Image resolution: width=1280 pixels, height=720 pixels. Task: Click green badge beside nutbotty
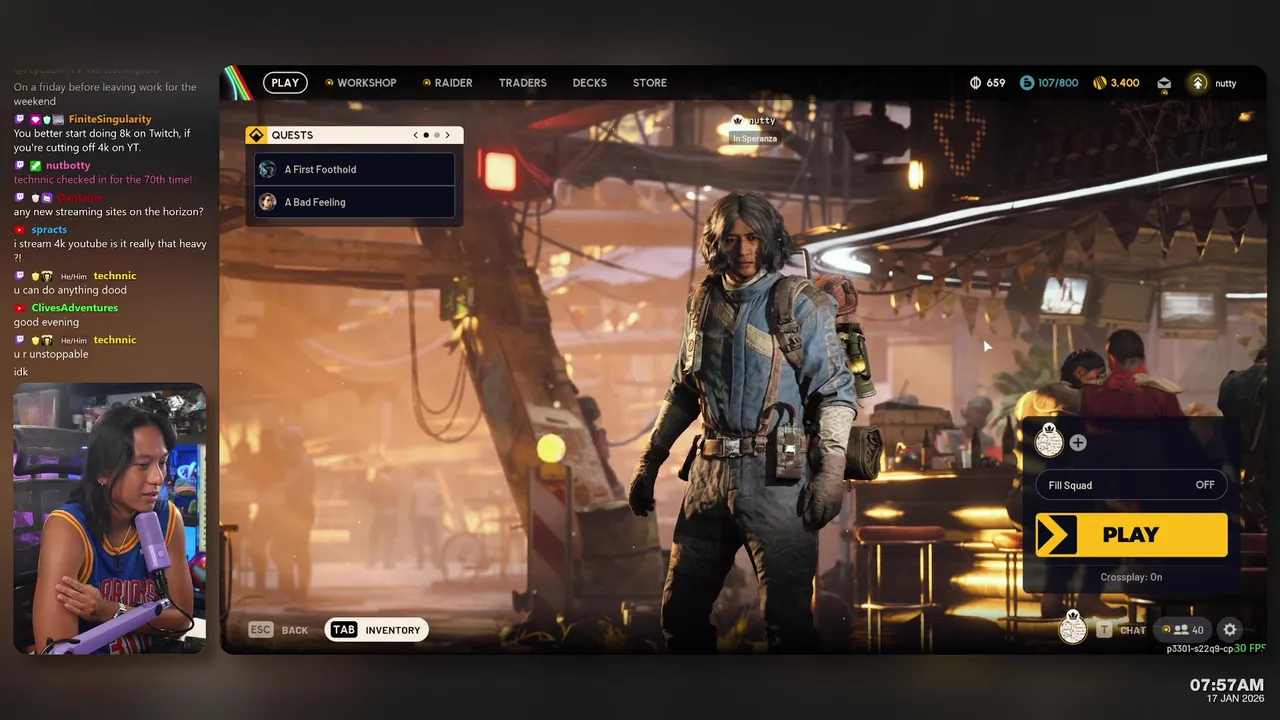35,166
